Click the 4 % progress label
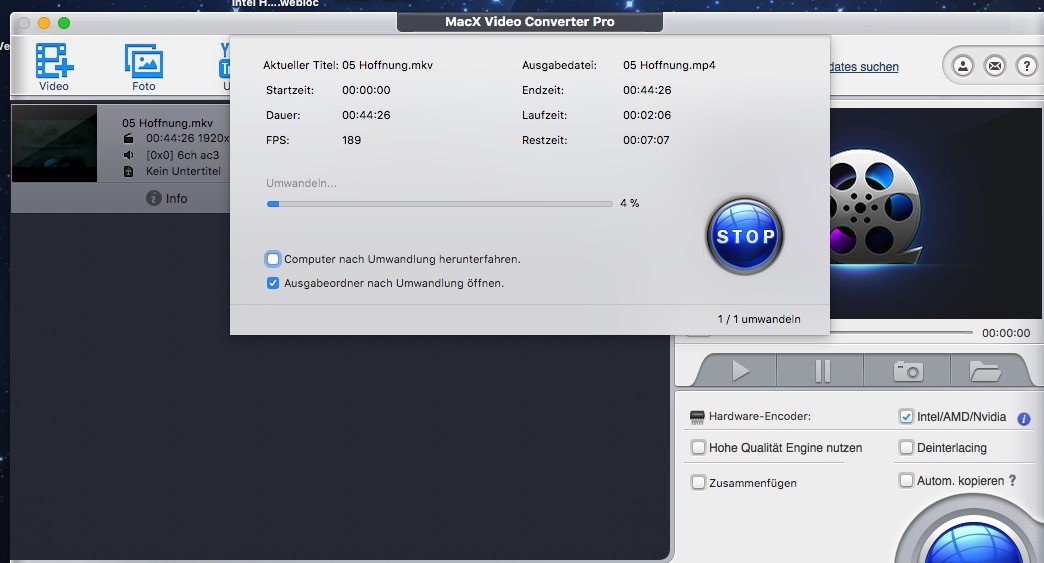The image size is (1044, 563). [x=629, y=204]
